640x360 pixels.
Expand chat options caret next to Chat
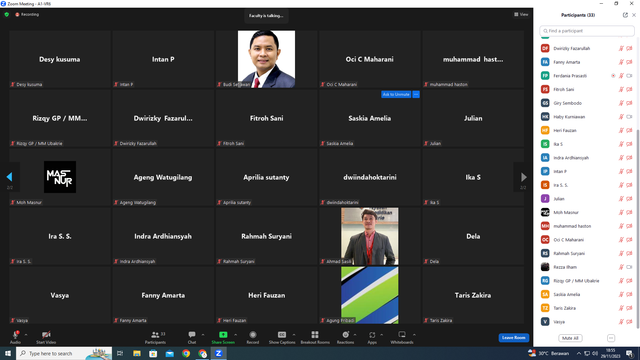[202, 335]
